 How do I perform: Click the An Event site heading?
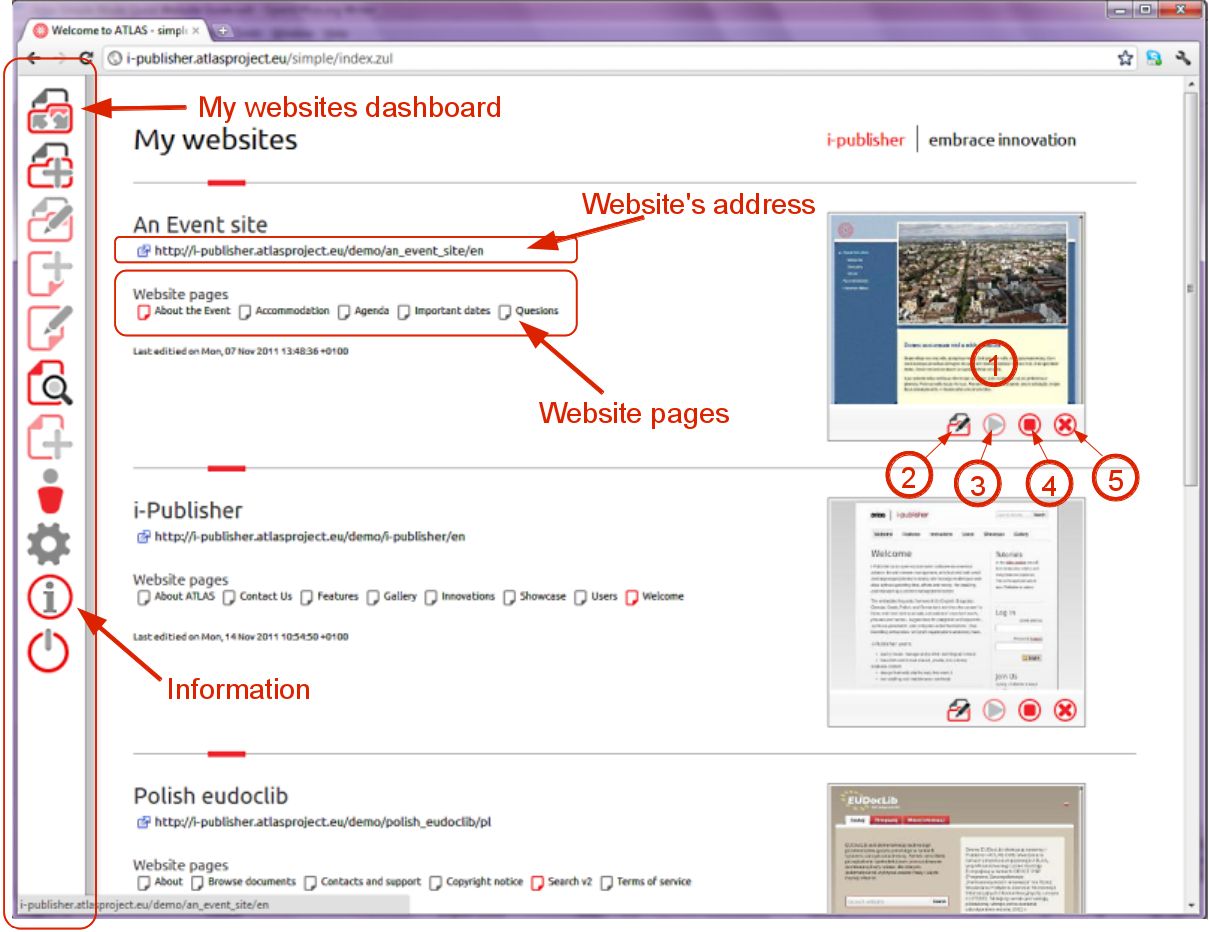click(x=201, y=225)
